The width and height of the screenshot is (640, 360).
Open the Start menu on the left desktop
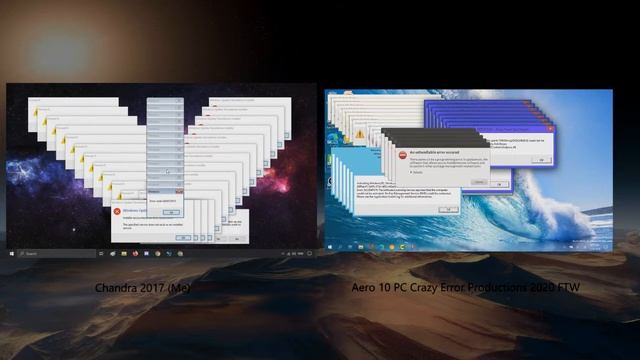click(x=11, y=253)
